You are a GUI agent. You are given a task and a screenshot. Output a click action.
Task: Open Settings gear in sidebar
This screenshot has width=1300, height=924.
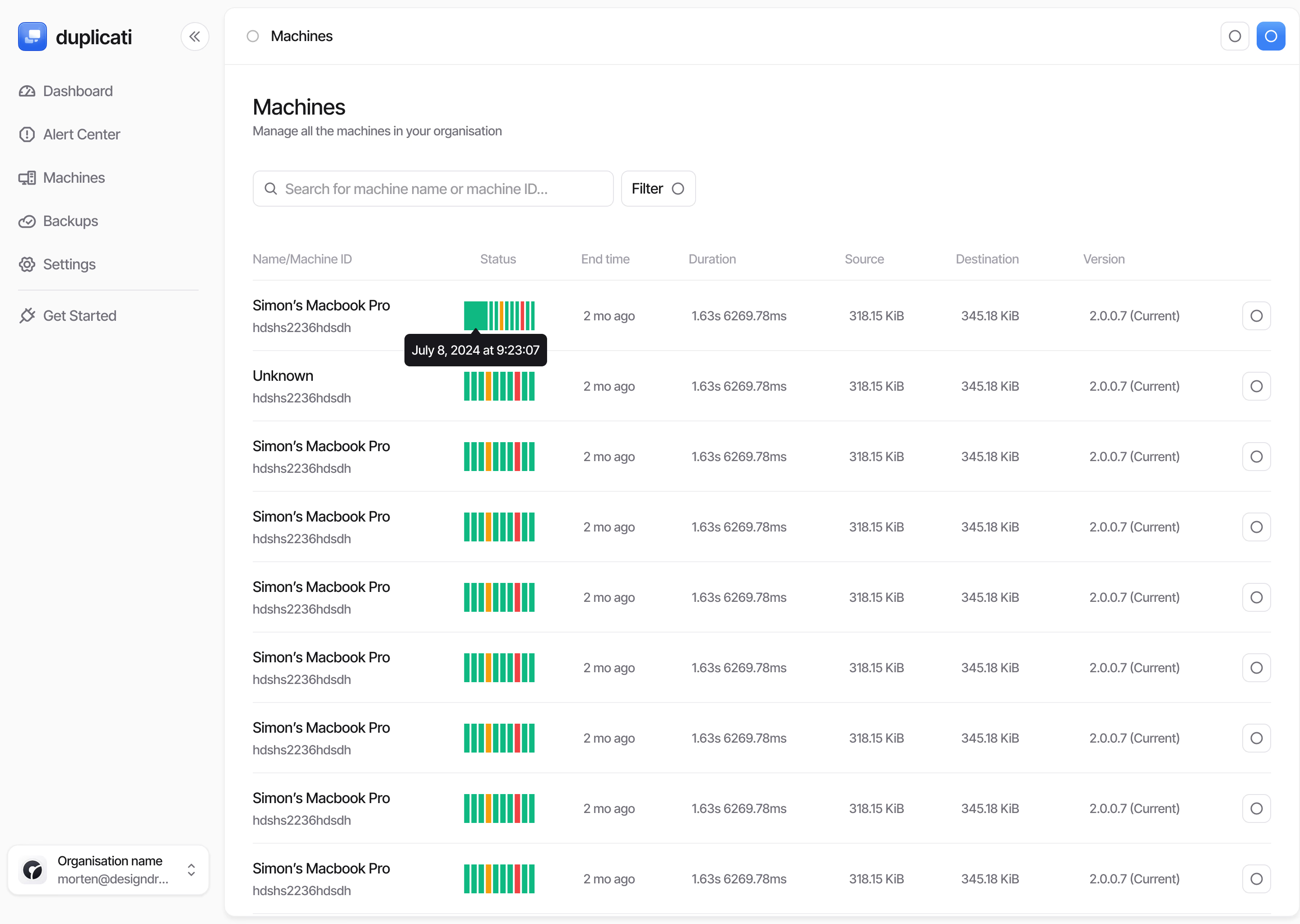pyautogui.click(x=27, y=264)
